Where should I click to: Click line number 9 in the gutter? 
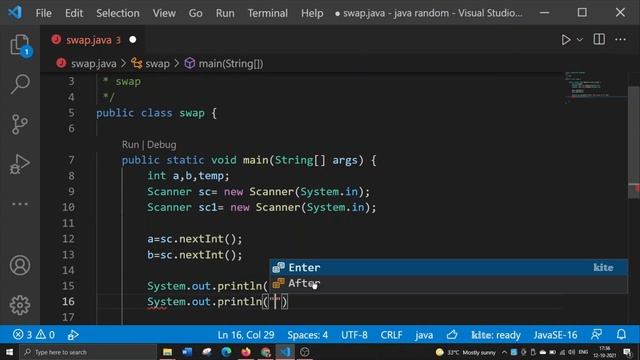click(71, 191)
